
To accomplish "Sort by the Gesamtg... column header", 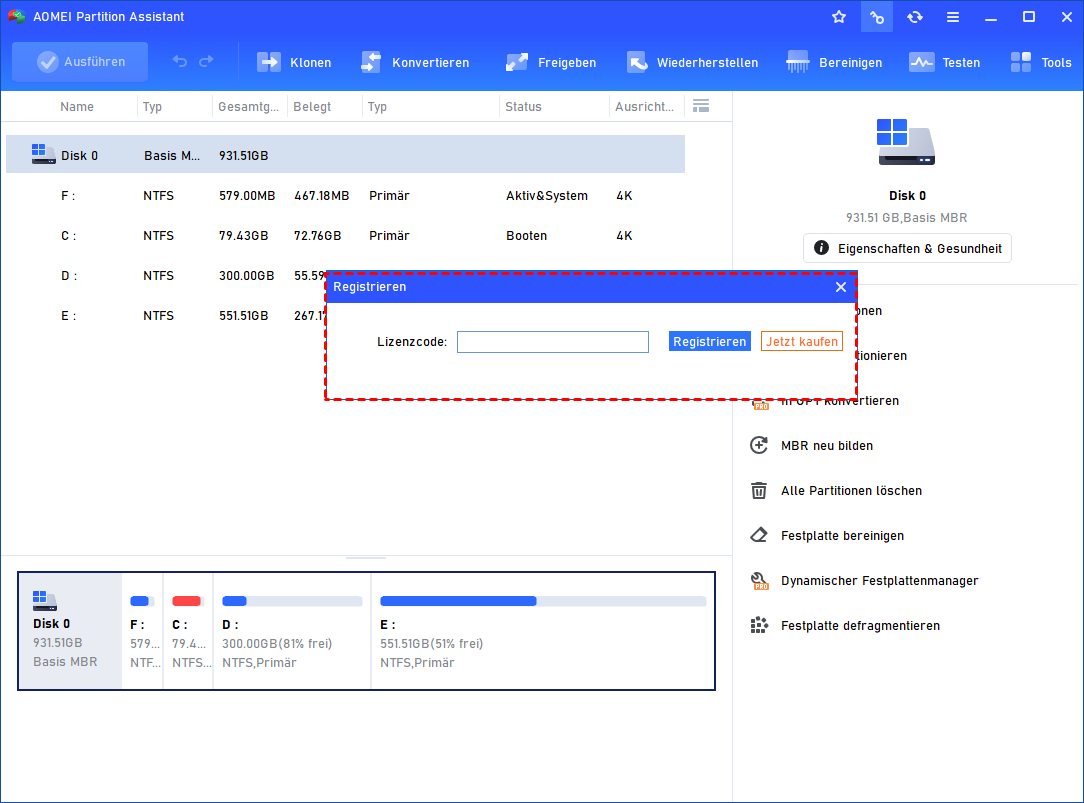I will pyautogui.click(x=248, y=106).
